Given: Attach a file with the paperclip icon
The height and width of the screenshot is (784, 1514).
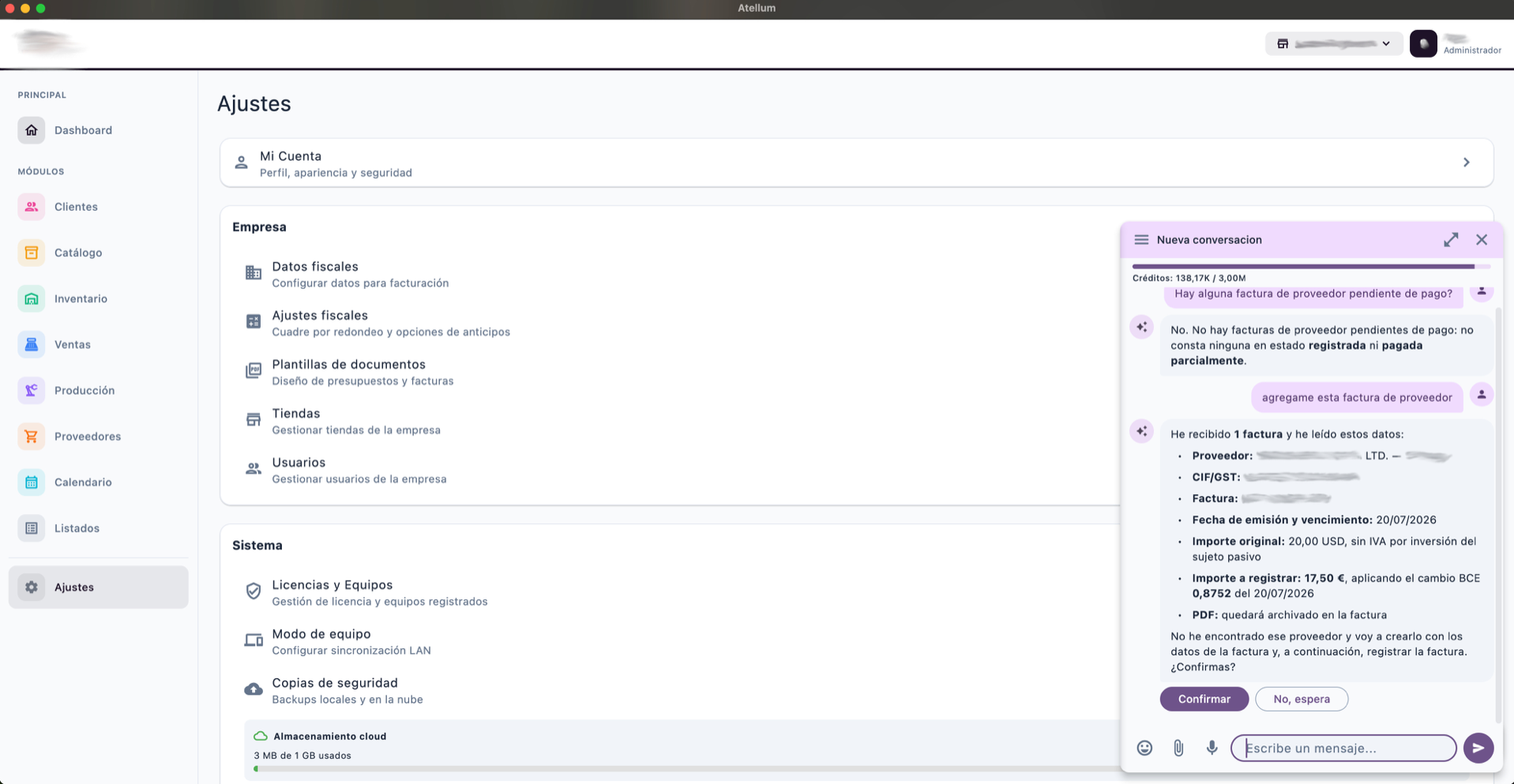Looking at the screenshot, I should pyautogui.click(x=1178, y=748).
